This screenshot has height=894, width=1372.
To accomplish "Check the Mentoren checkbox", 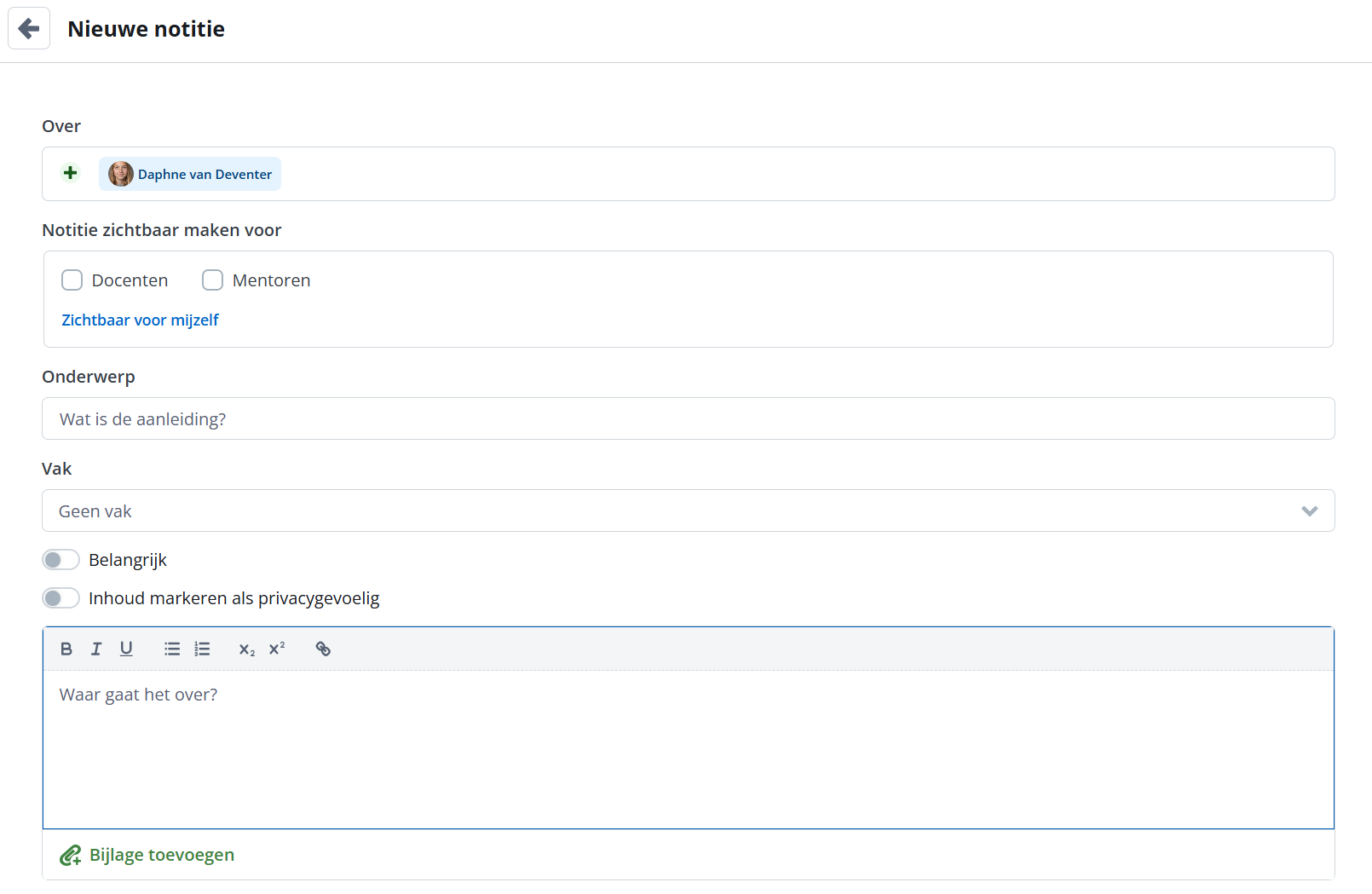I will pyautogui.click(x=213, y=280).
